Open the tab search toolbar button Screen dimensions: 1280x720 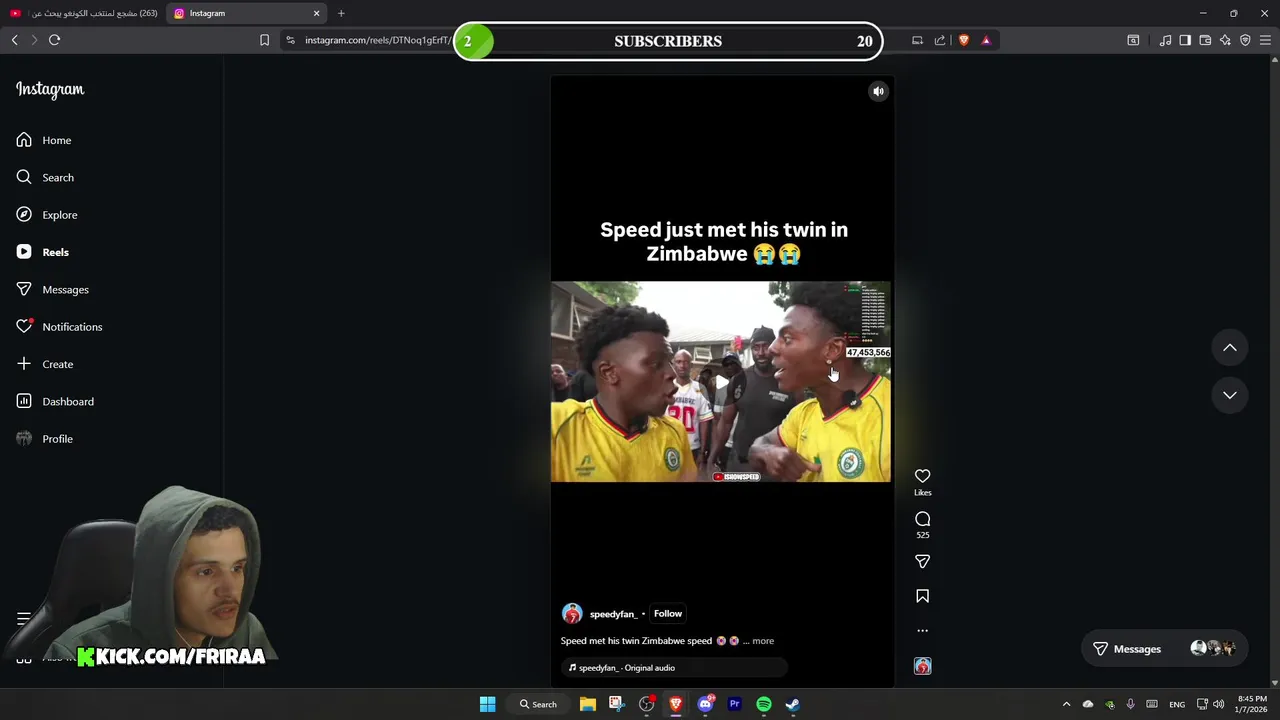(x=1133, y=40)
